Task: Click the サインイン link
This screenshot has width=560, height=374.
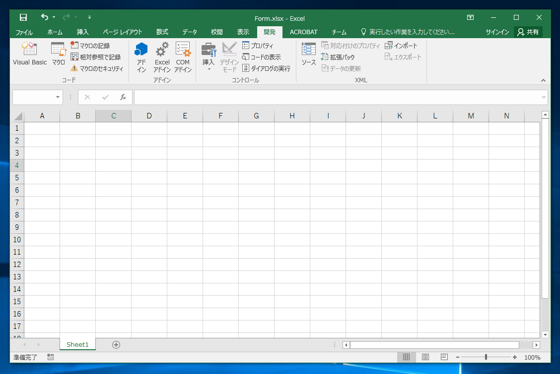Action: tap(497, 32)
